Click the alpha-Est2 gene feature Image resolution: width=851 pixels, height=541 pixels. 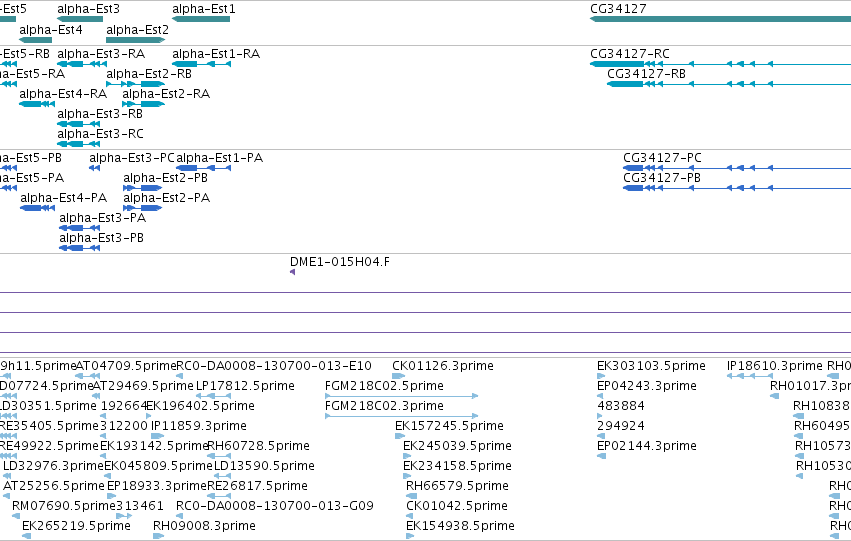click(136, 40)
